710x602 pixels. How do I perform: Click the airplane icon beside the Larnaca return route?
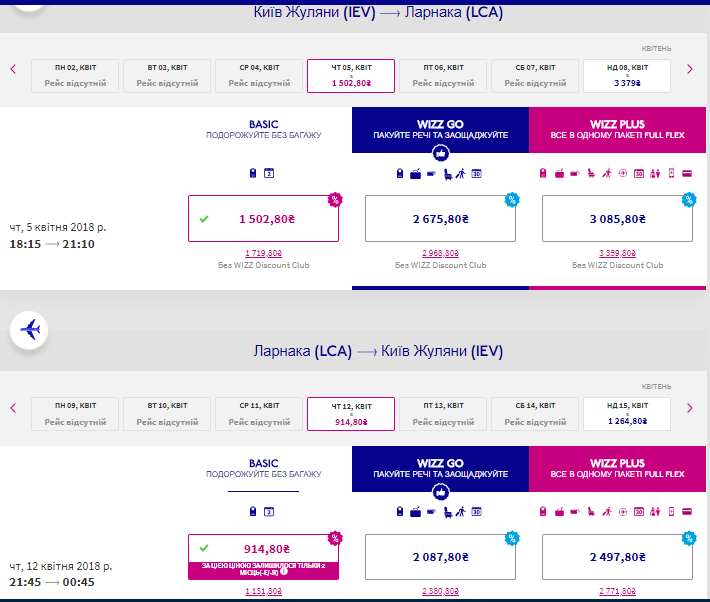click(x=31, y=330)
